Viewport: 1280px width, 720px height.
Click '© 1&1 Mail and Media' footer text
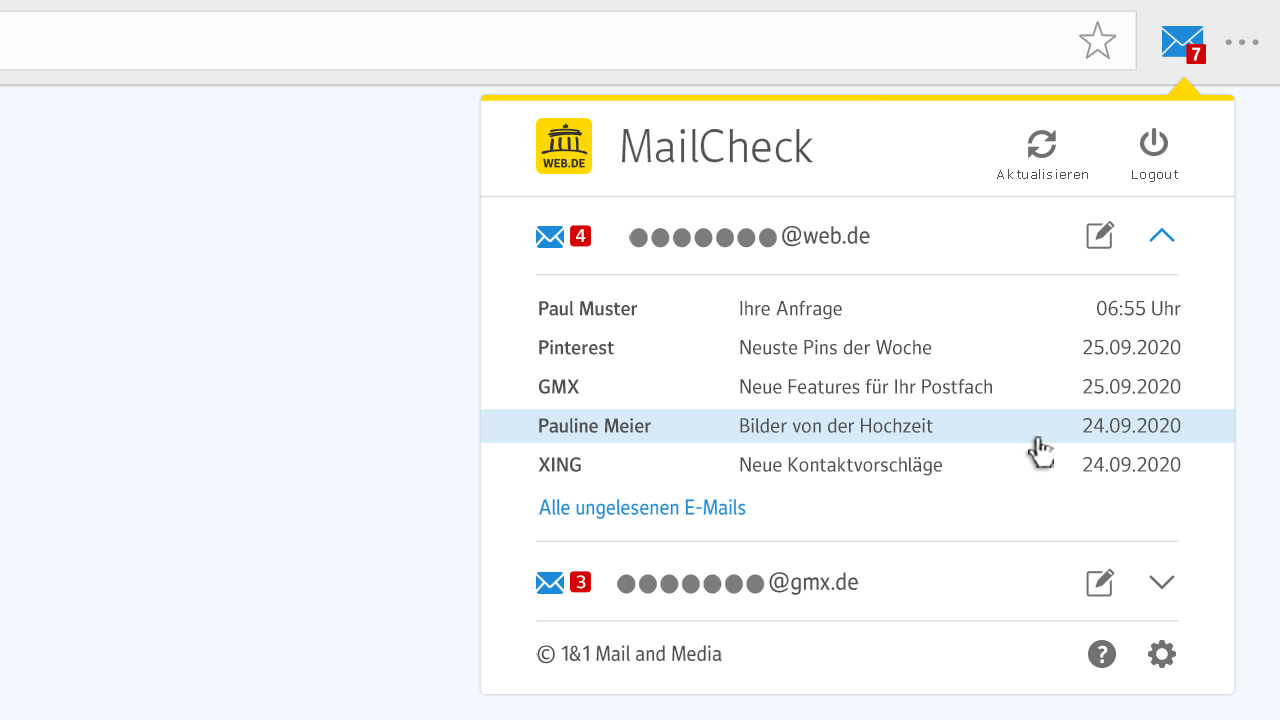point(629,654)
